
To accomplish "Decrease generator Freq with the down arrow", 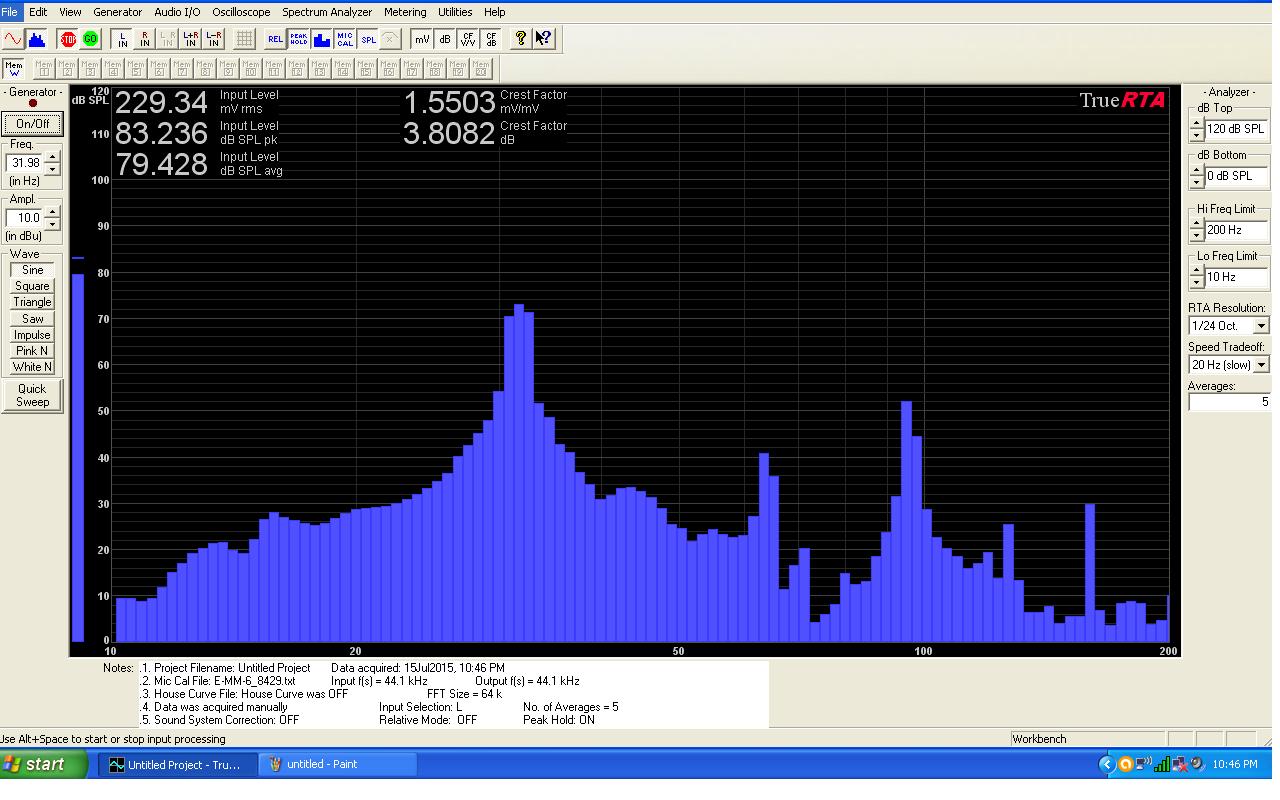I will (53, 168).
